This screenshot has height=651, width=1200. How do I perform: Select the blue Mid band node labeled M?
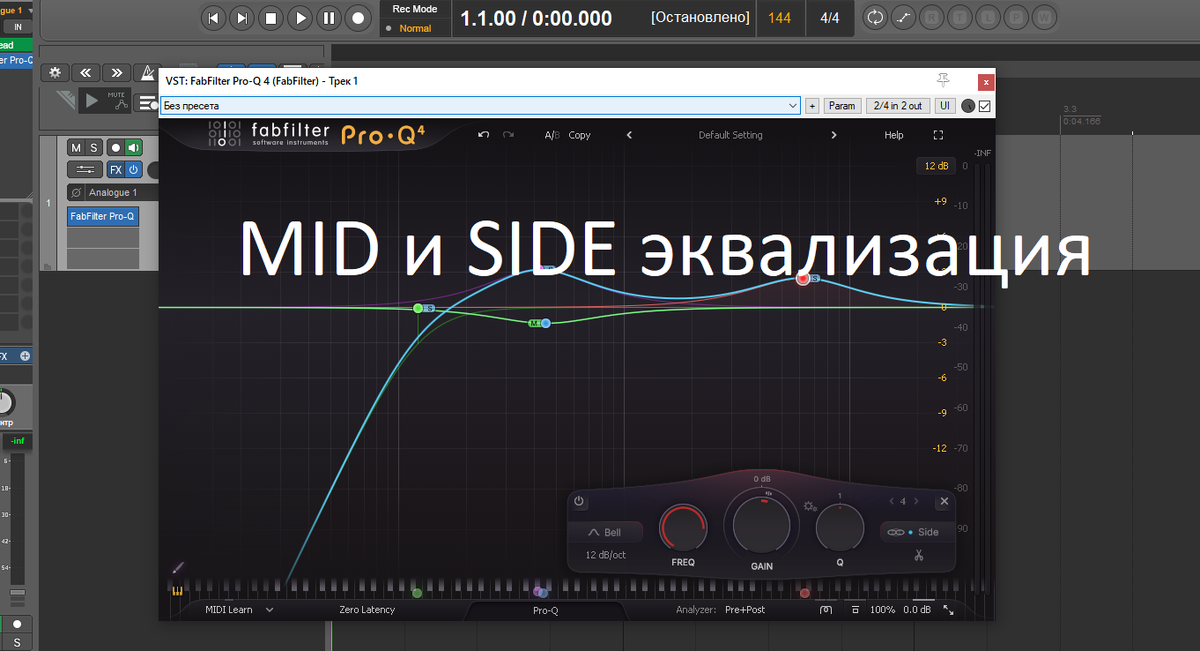tap(546, 323)
